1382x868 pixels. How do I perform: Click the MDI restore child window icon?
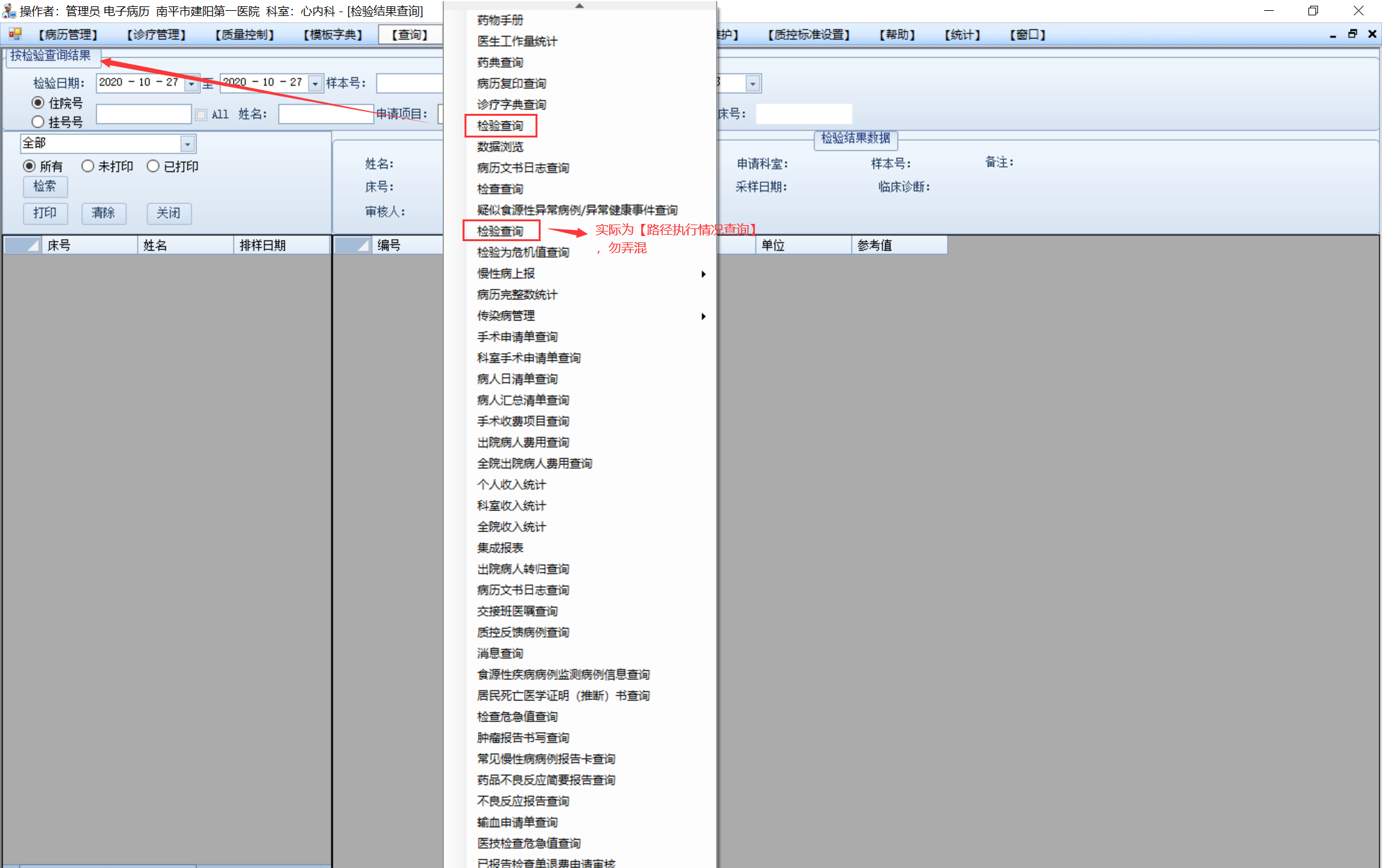(1352, 35)
